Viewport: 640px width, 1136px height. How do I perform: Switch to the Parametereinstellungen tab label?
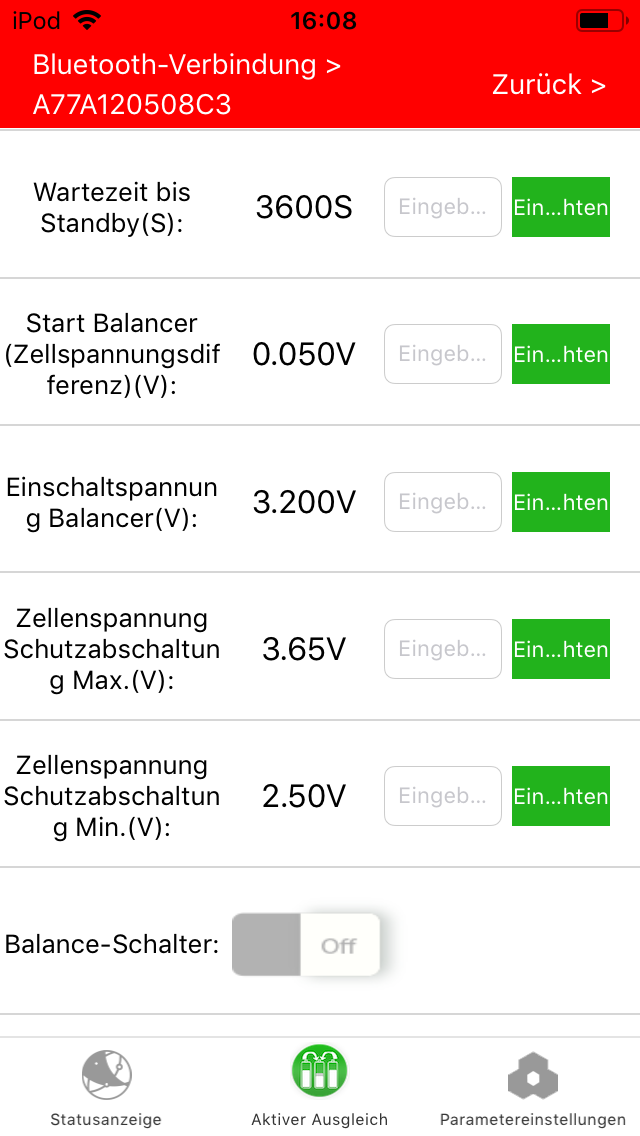coord(532,1120)
